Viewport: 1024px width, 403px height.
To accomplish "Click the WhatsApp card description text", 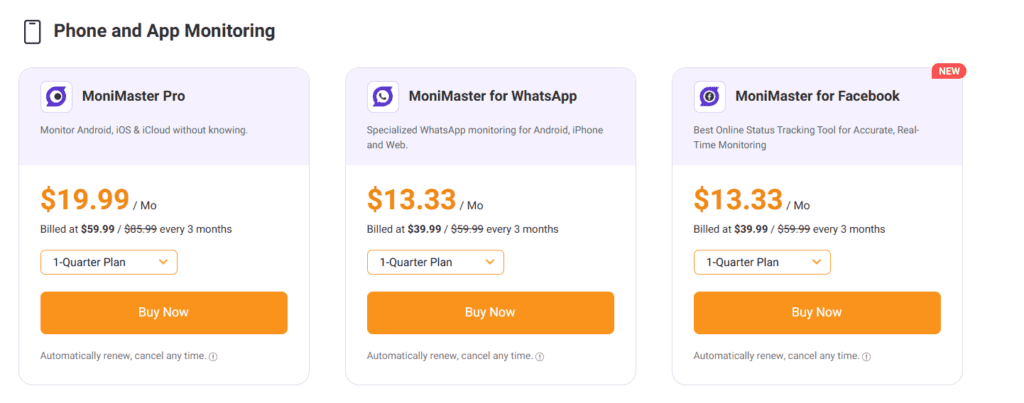I will (x=485, y=137).
